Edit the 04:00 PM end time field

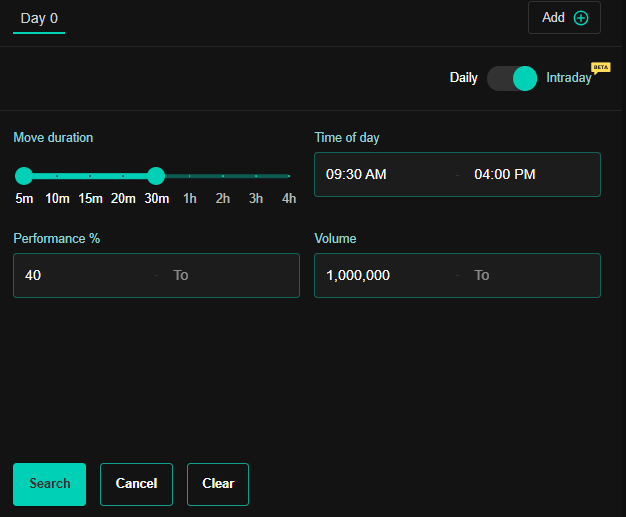(x=533, y=174)
